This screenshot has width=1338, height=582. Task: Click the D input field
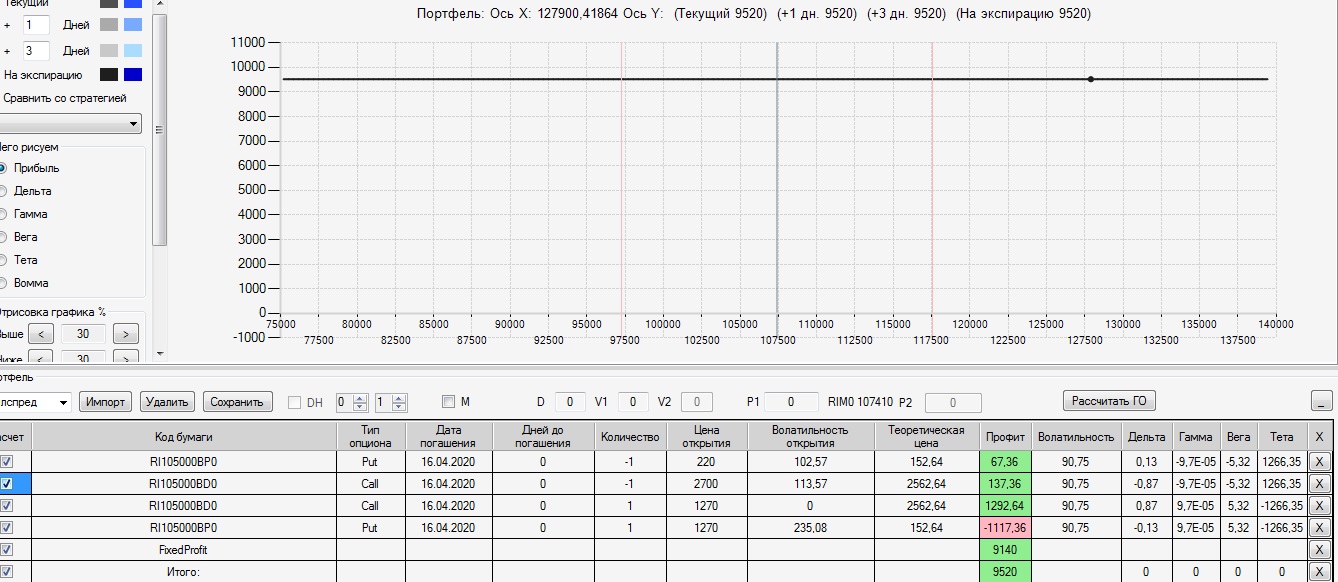(570, 402)
